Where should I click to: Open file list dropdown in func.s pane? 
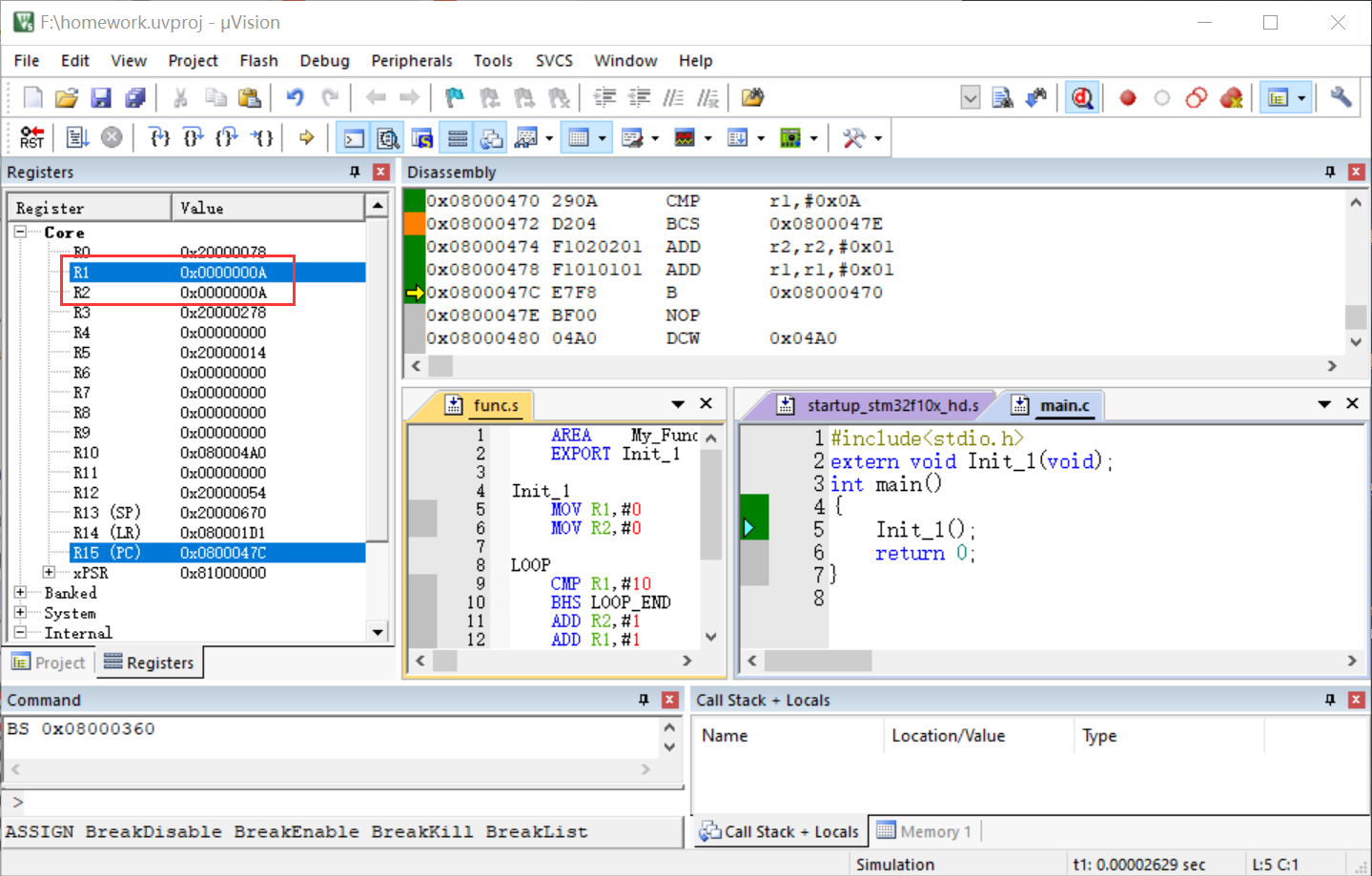coord(678,404)
